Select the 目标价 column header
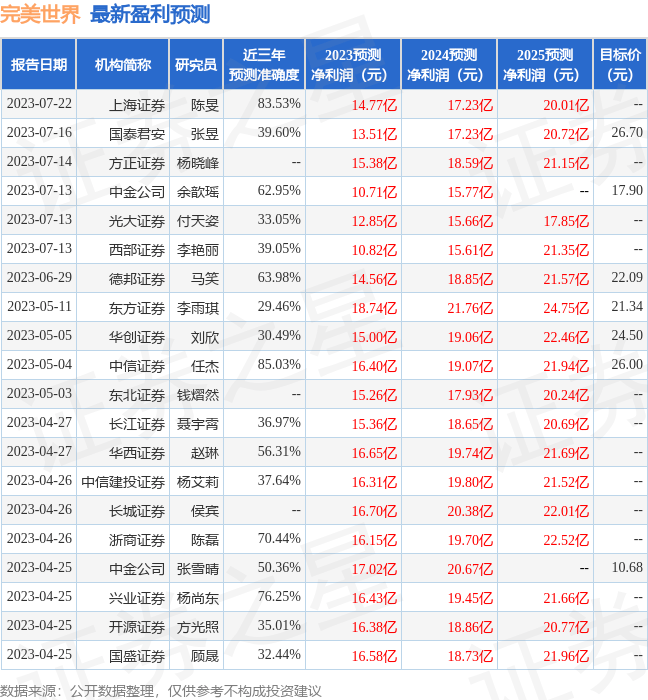The image size is (648, 700). tap(620, 64)
